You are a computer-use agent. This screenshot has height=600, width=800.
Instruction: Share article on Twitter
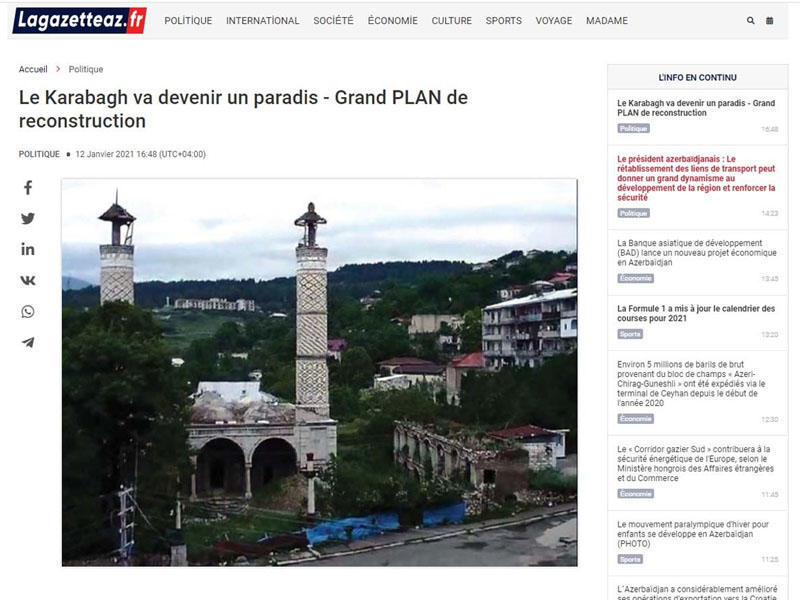click(28, 218)
